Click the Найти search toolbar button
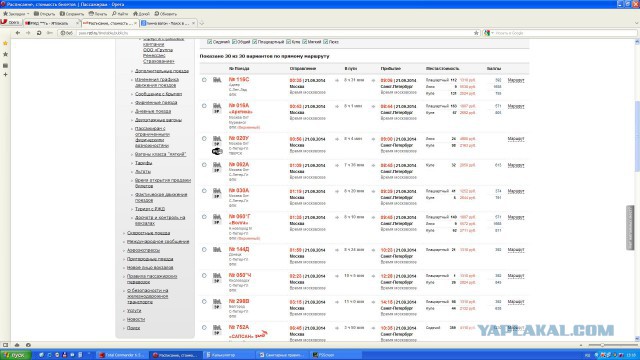Image resolution: width=640 pixels, height=360 pixels. click(x=120, y=14)
